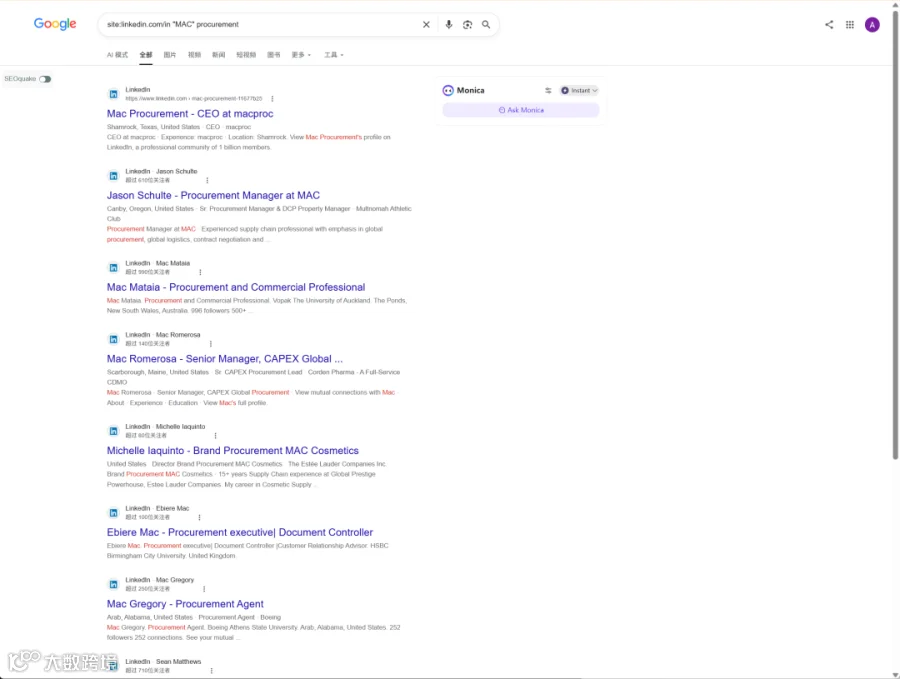
Task: Click LinkedIn favicon of Mac Mataia result
Action: coord(114,267)
